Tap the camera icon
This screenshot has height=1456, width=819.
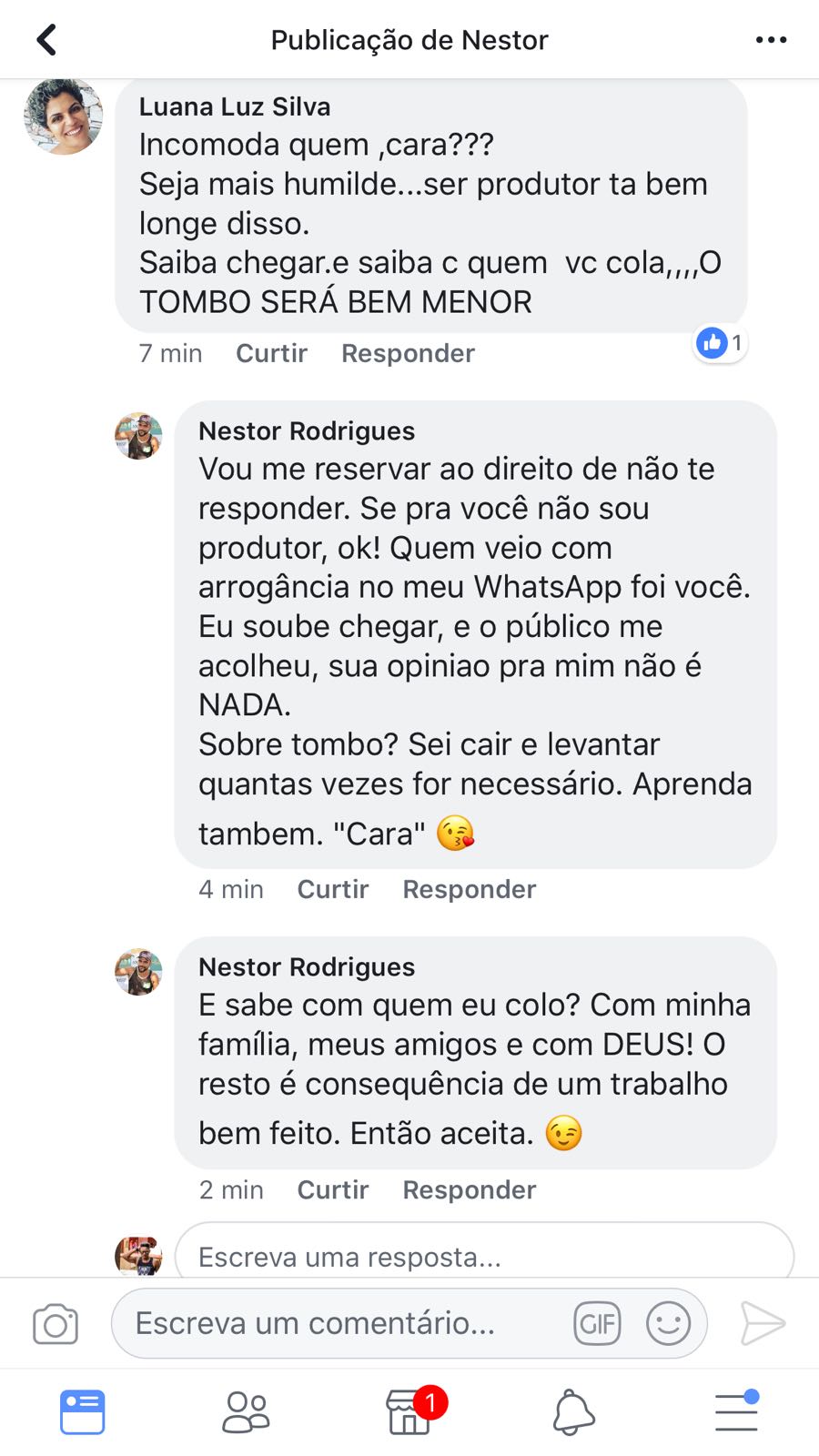[56, 1324]
